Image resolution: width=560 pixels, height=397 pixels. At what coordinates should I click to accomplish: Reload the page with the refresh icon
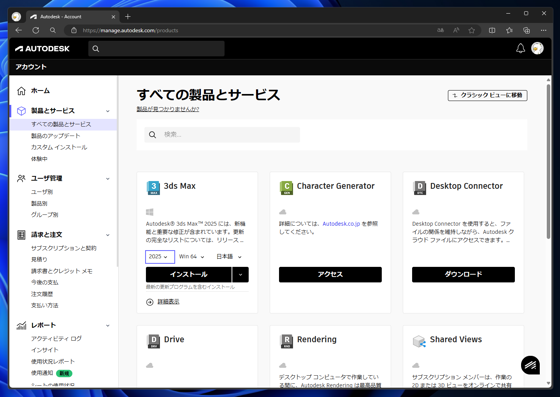(x=36, y=30)
